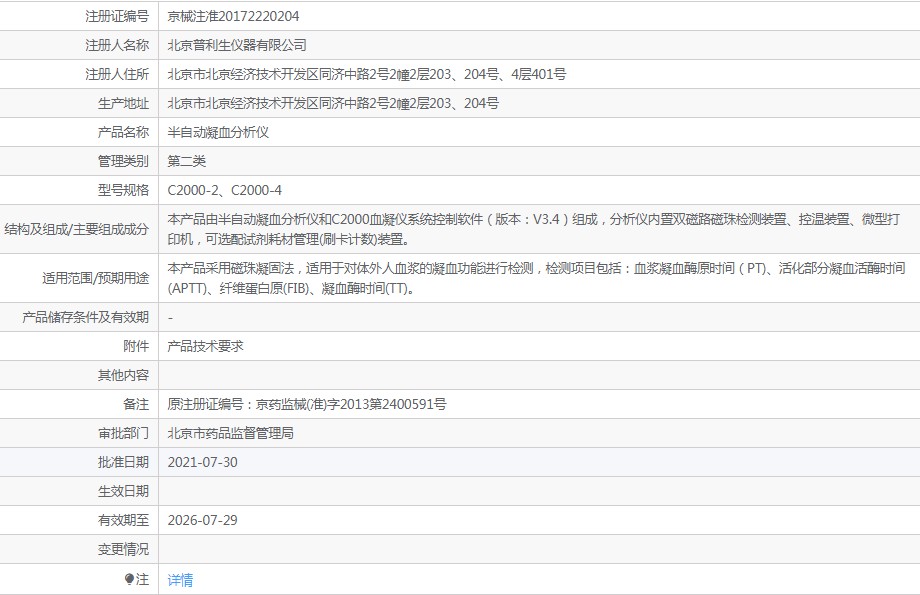Click the 管理类别 label
Screen dimensions: 920x595
(x=123, y=161)
